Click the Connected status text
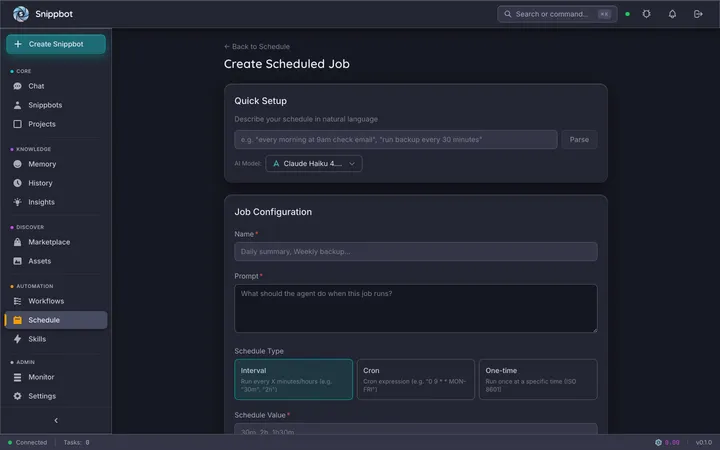720x450 pixels. pos(31,442)
